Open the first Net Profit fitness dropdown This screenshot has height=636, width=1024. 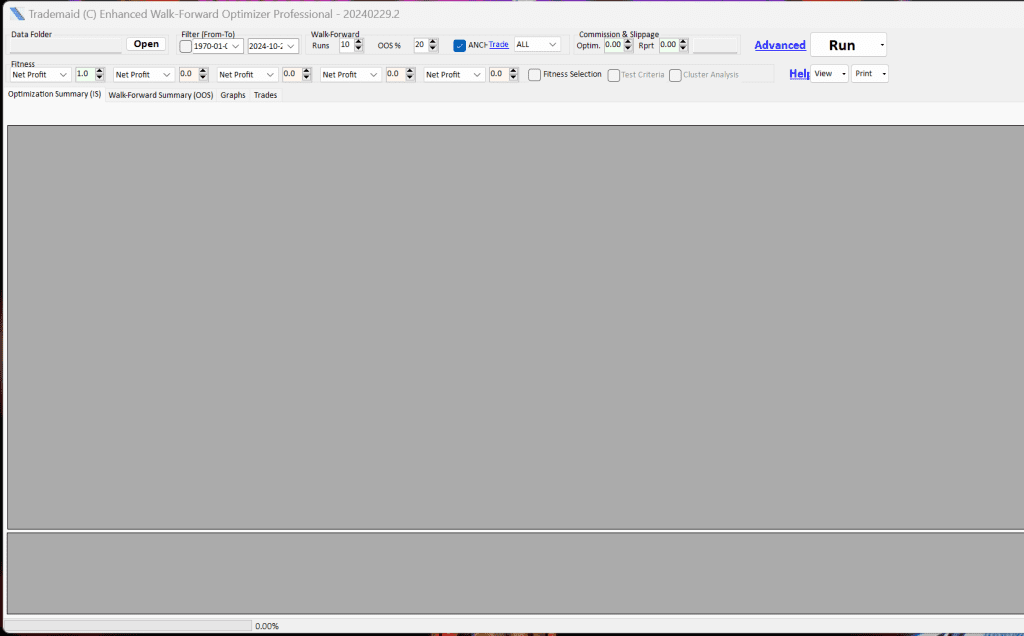pos(64,75)
